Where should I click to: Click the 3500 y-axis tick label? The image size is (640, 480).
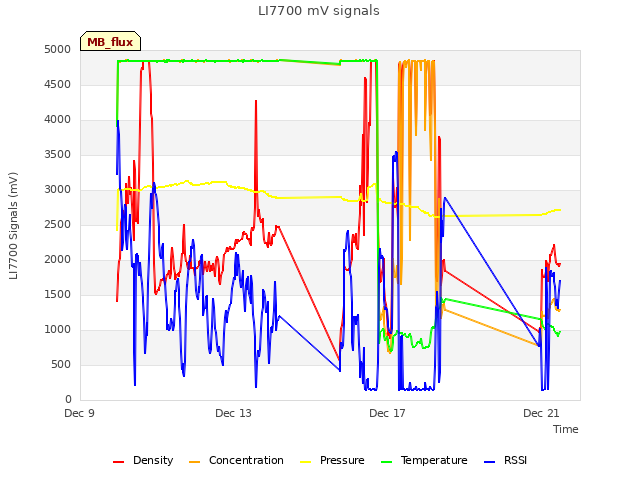tap(58, 155)
